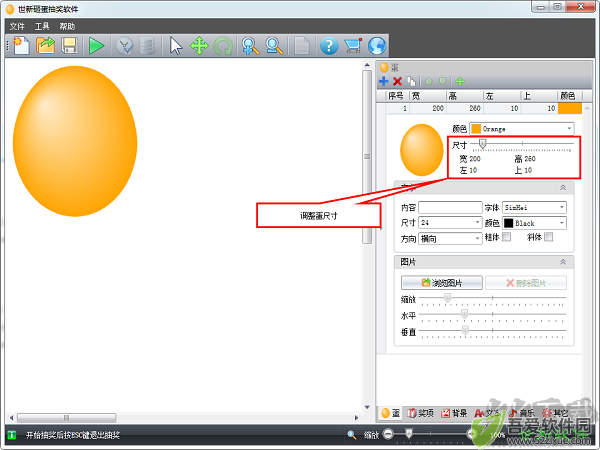The height and width of the screenshot is (450, 600).
Task: Click the clock checkmark toolbar icon
Action: click(124, 46)
